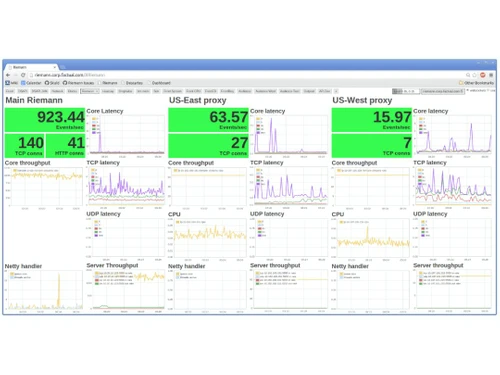This screenshot has height=375, width=500.
Task: Click the Riemann server host field in toolbar
Action: pyautogui.click(x=443, y=91)
